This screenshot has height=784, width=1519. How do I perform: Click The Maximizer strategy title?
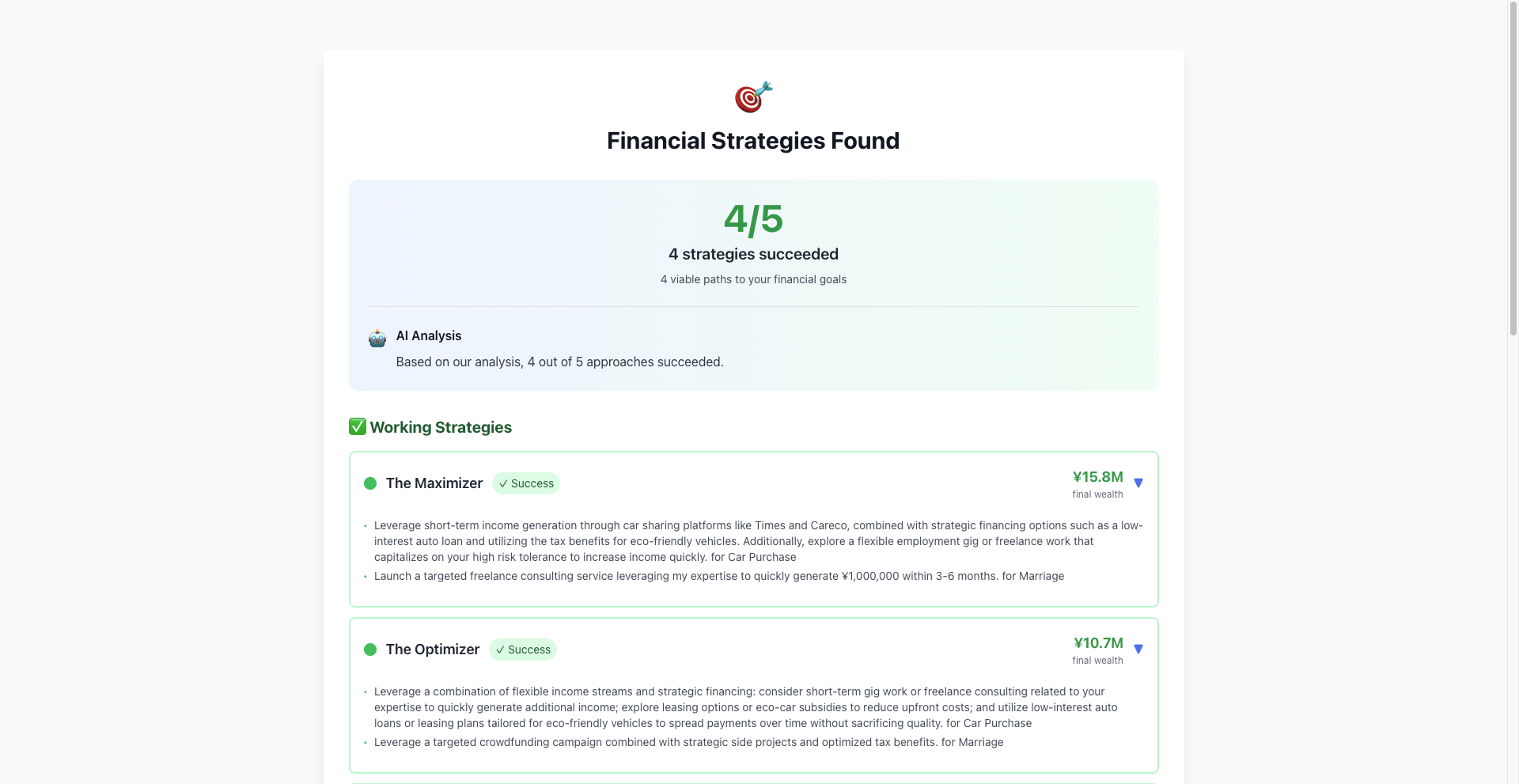434,483
